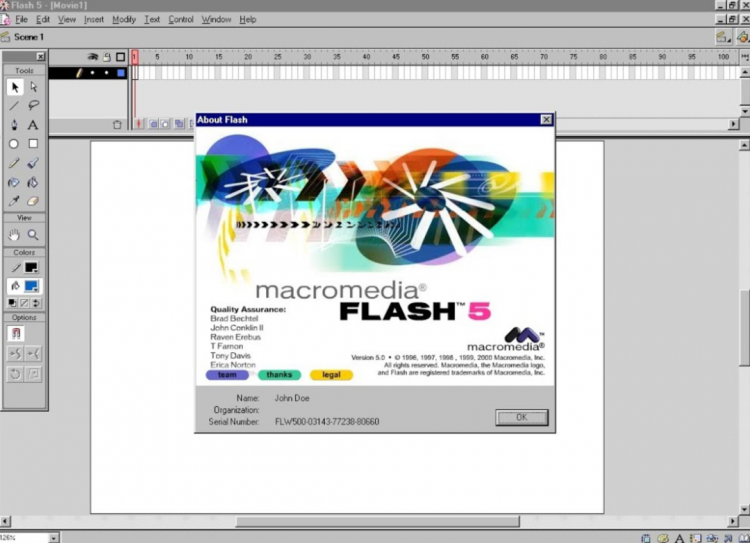Toggle show/hide all layers eye icon
Viewport: 750px width, 543px height.
click(93, 57)
